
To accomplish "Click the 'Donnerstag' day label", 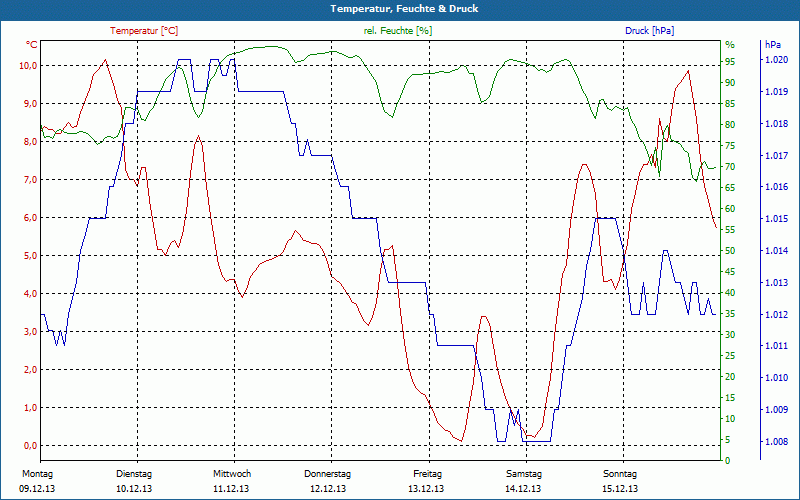I will point(328,474).
